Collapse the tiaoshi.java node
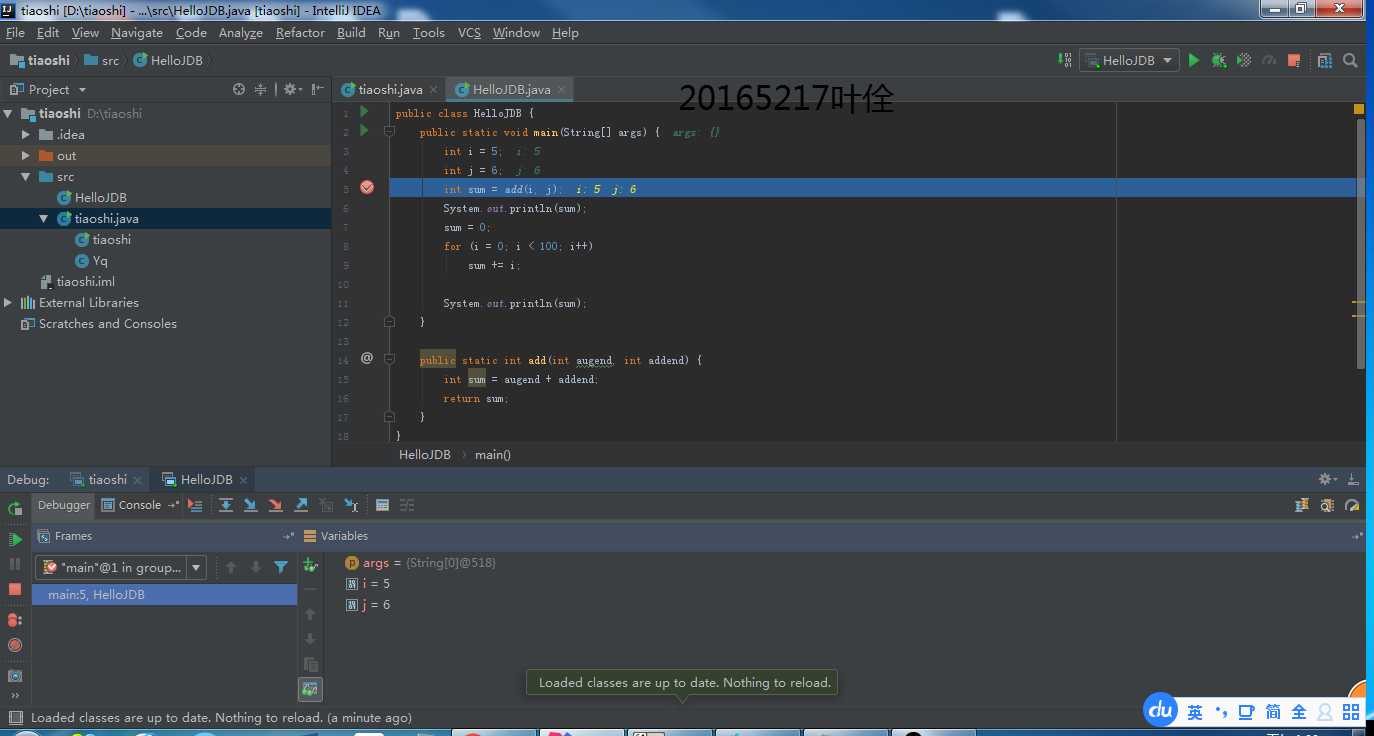 coord(45,218)
